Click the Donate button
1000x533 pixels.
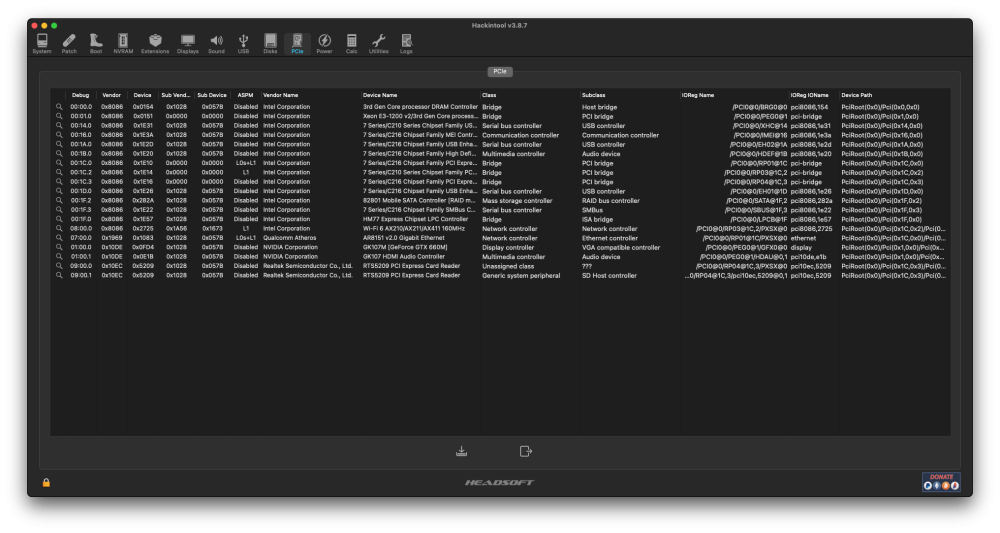coord(941,482)
